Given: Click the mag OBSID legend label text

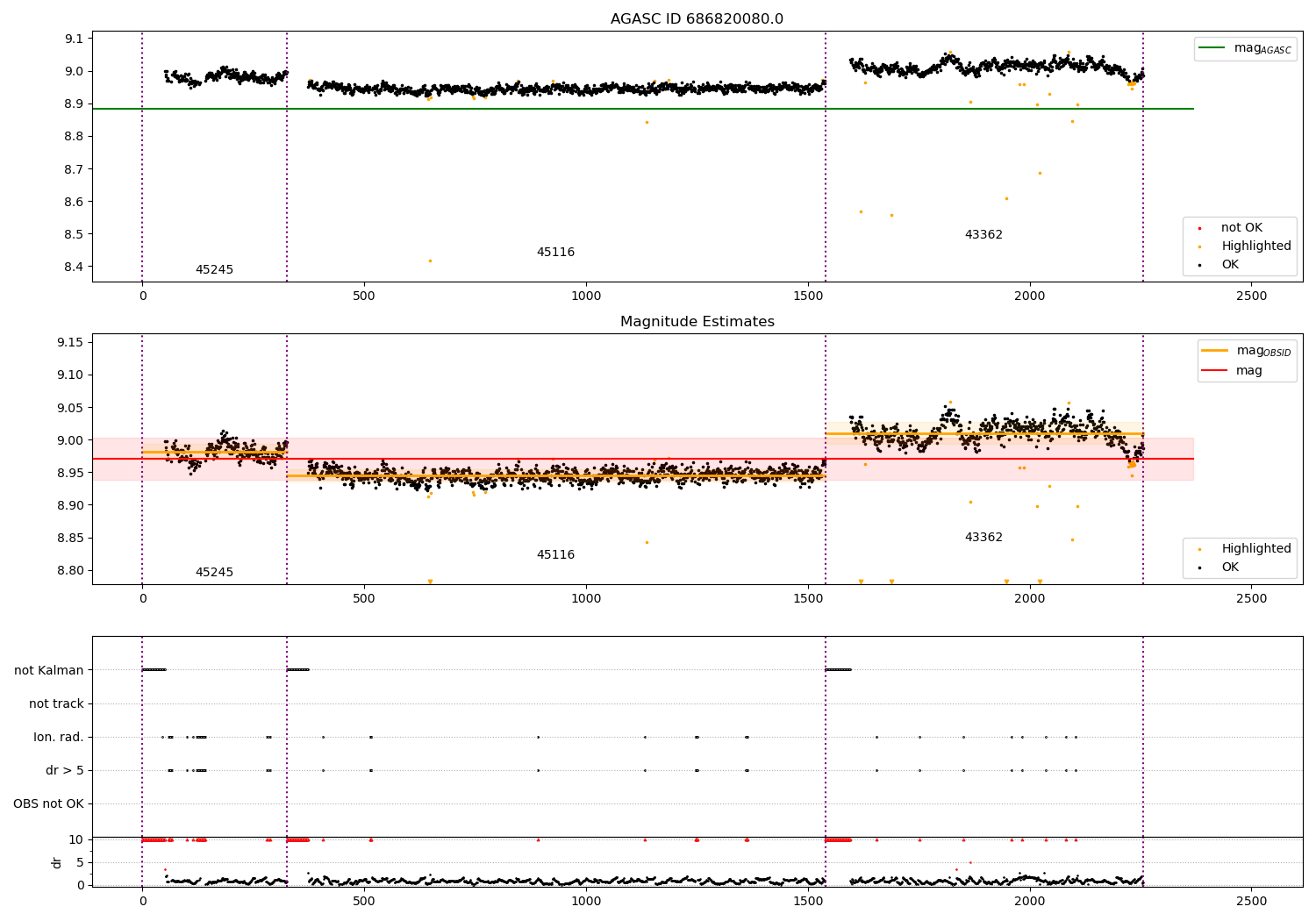Looking at the screenshot, I should 1264,352.
